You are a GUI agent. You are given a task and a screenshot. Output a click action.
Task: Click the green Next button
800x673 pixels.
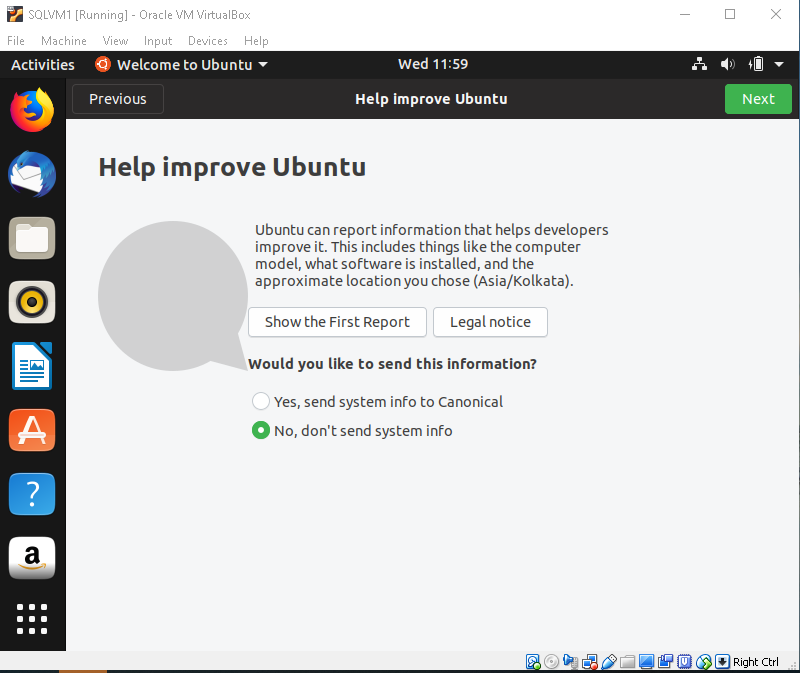click(758, 99)
